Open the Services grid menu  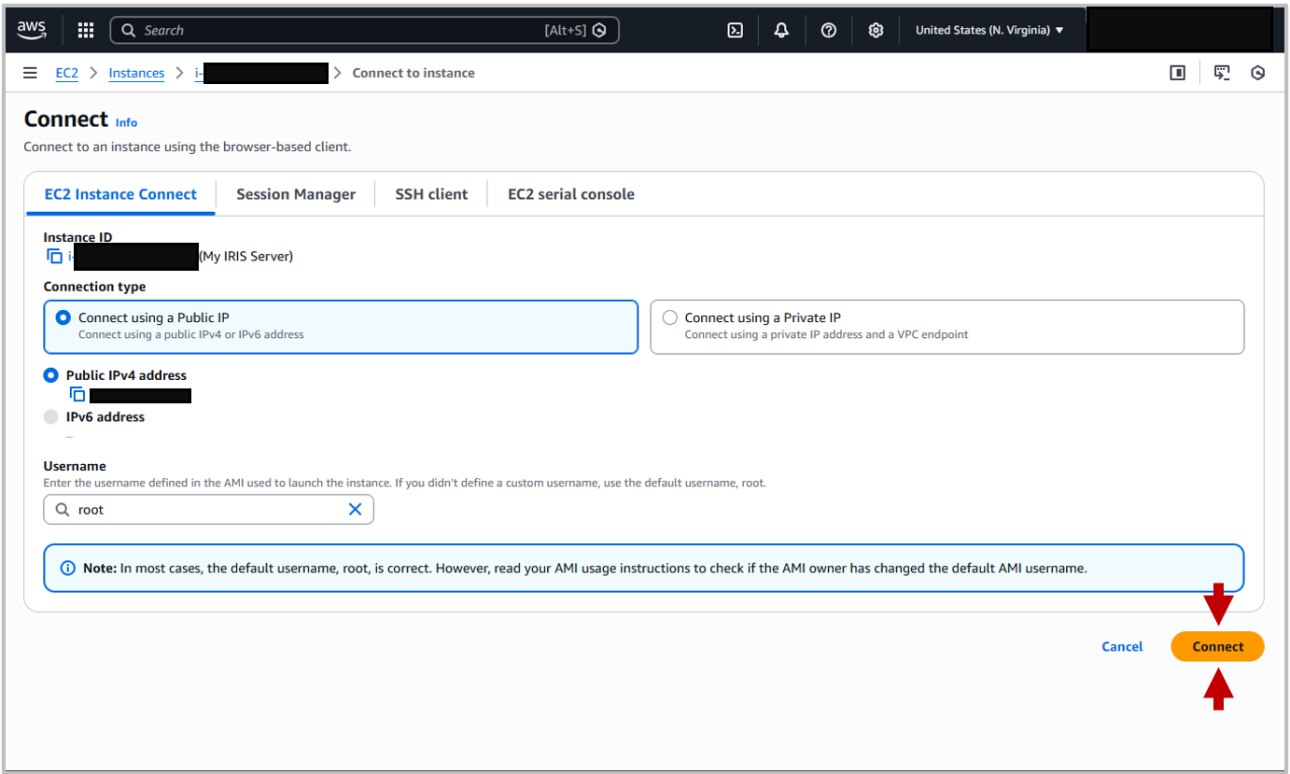[86, 30]
